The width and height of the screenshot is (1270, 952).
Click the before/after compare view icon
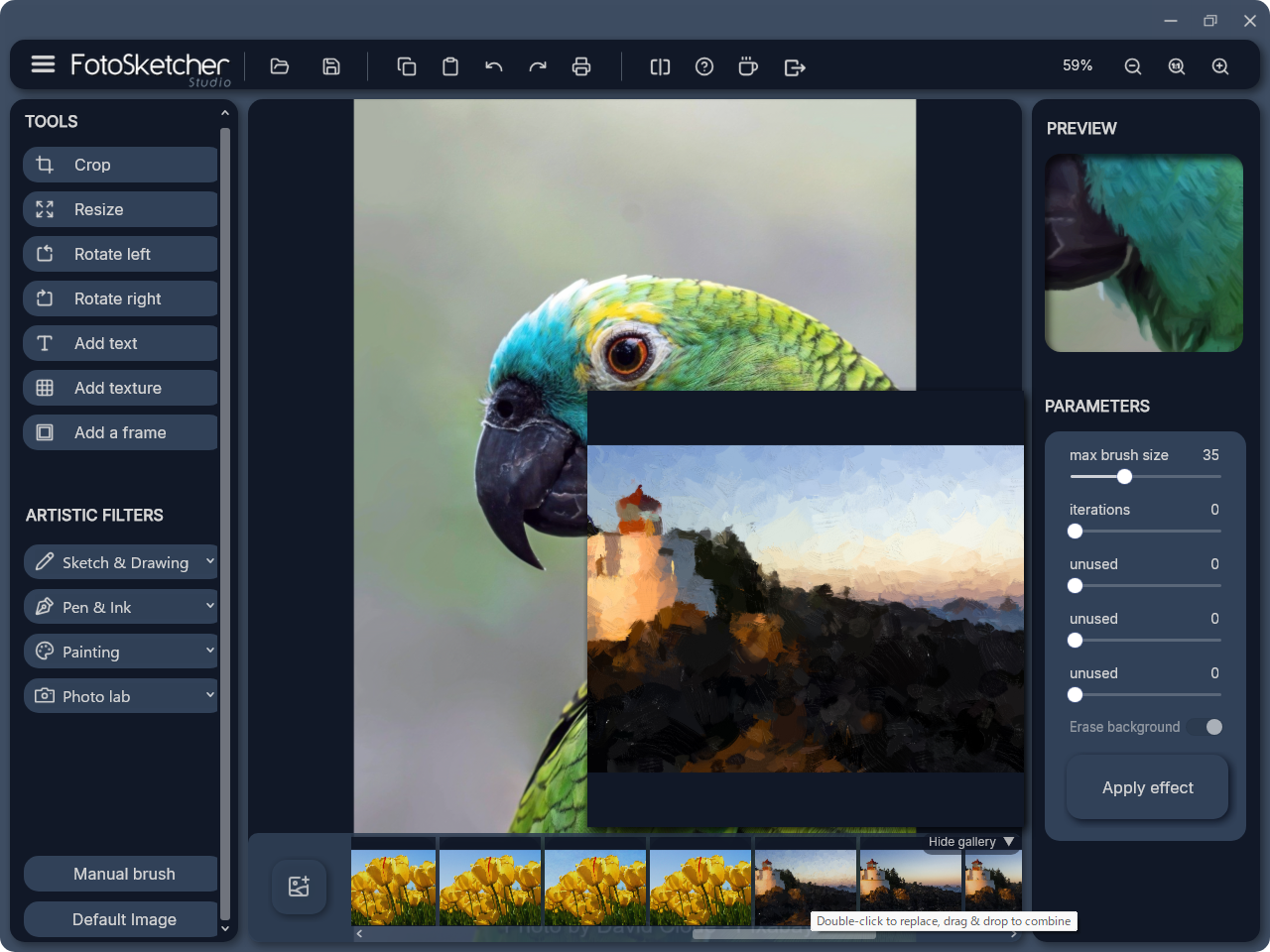click(x=660, y=66)
